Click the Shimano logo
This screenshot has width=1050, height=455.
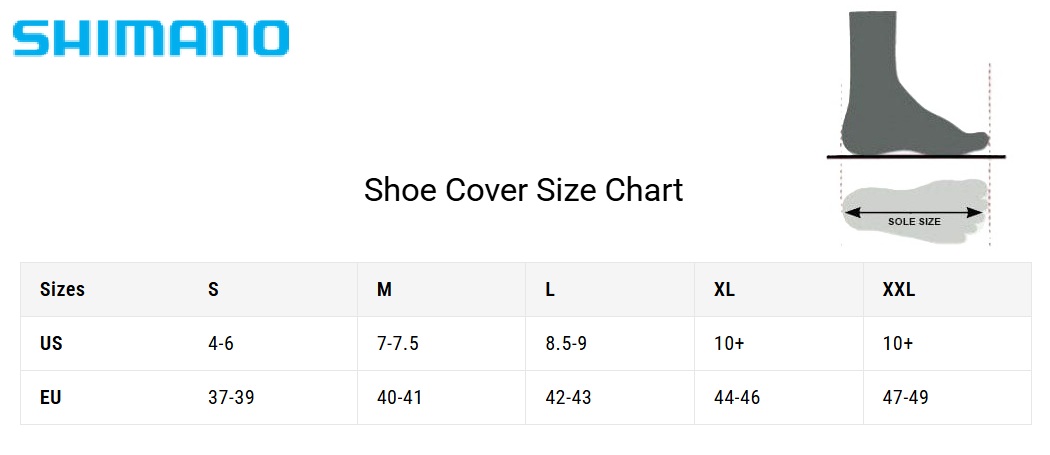pos(151,38)
